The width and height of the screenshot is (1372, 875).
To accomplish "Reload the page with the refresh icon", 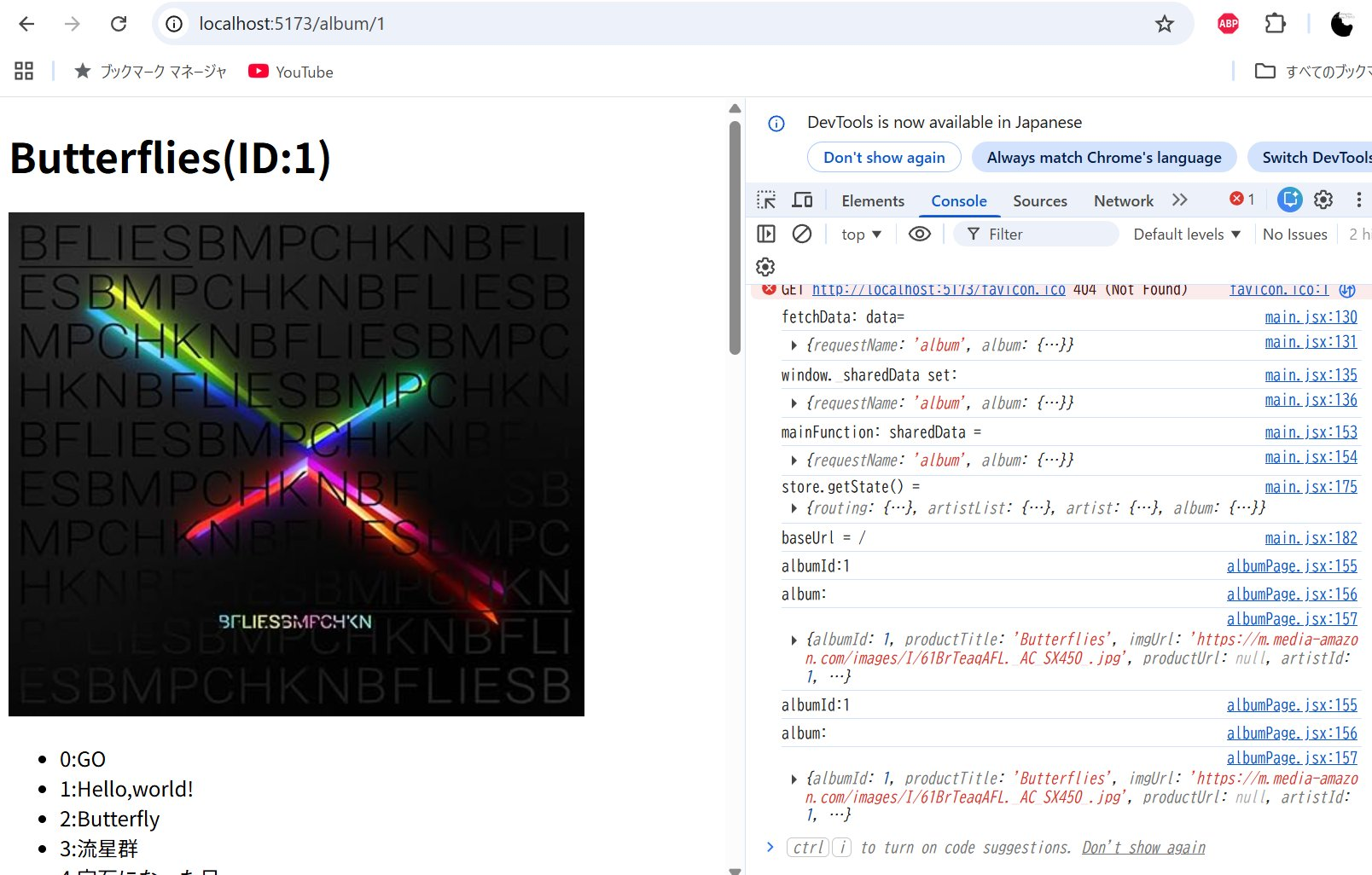I will click(x=119, y=24).
